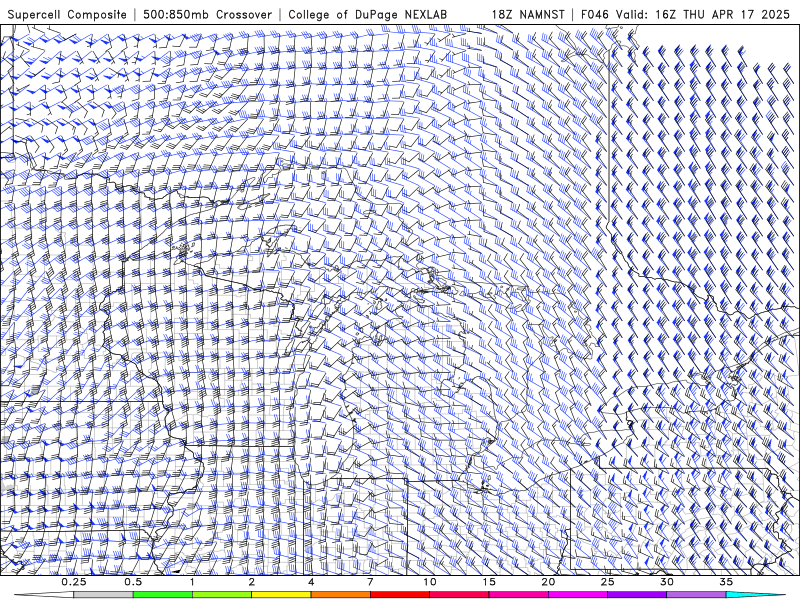Viewport: 800px width, 600px height.
Task: Select the hot pink segment between 15 and 20
Action: (x=518, y=595)
